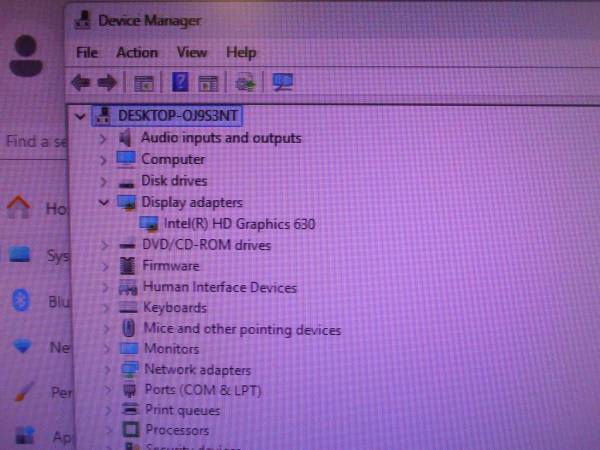Expand the Disk drives category
The image size is (600, 450).
tap(104, 181)
